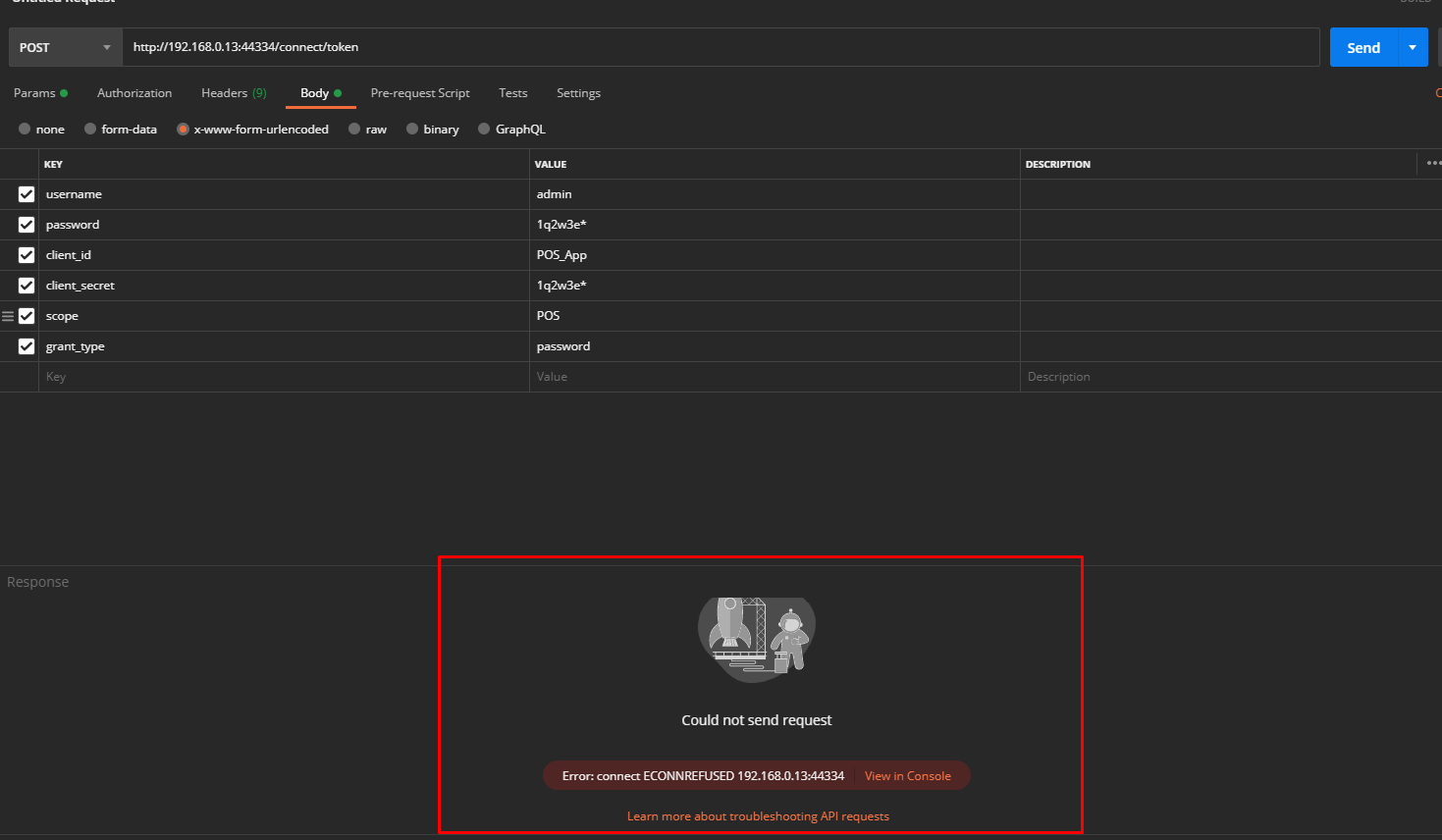Screen dimensions: 1442x840
Task: Click the 'client_id' key cell
Action: pyautogui.click(x=284, y=255)
